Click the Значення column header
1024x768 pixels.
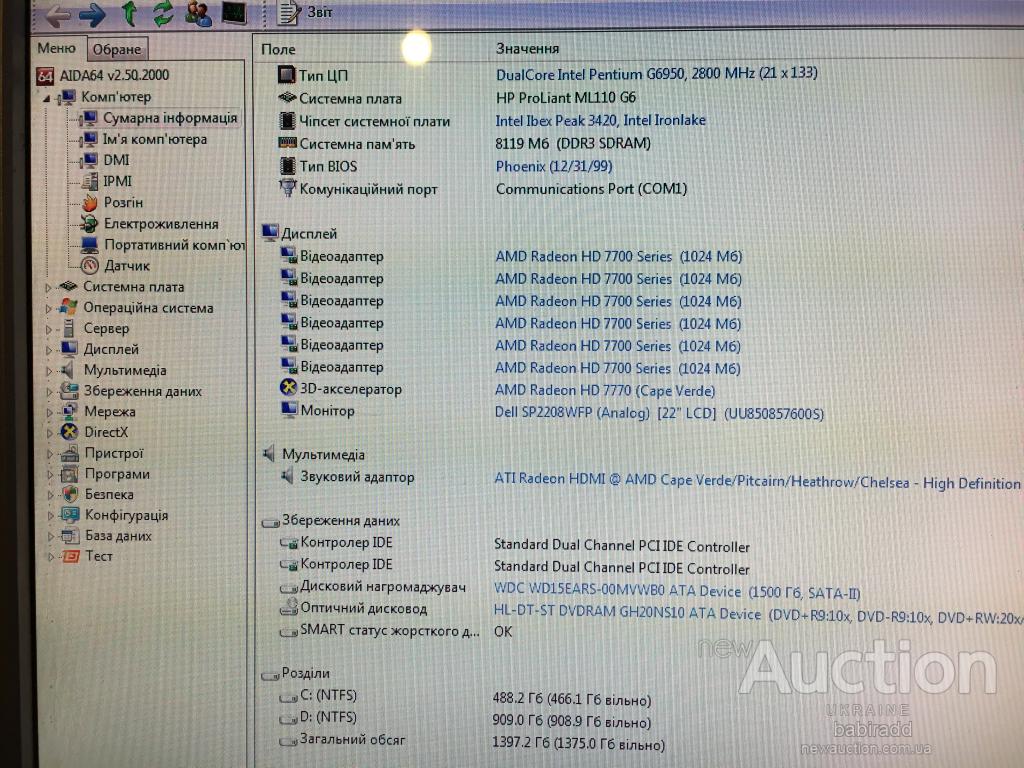(x=527, y=48)
